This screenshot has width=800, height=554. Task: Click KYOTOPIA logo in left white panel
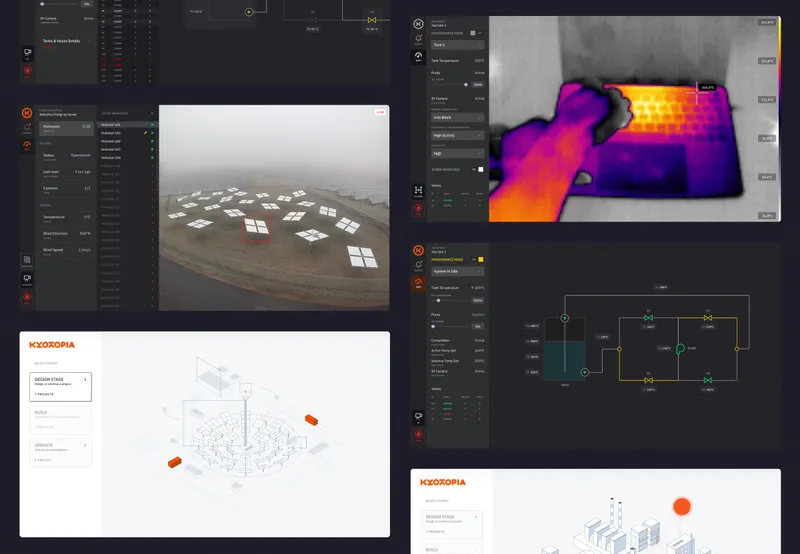pos(52,345)
